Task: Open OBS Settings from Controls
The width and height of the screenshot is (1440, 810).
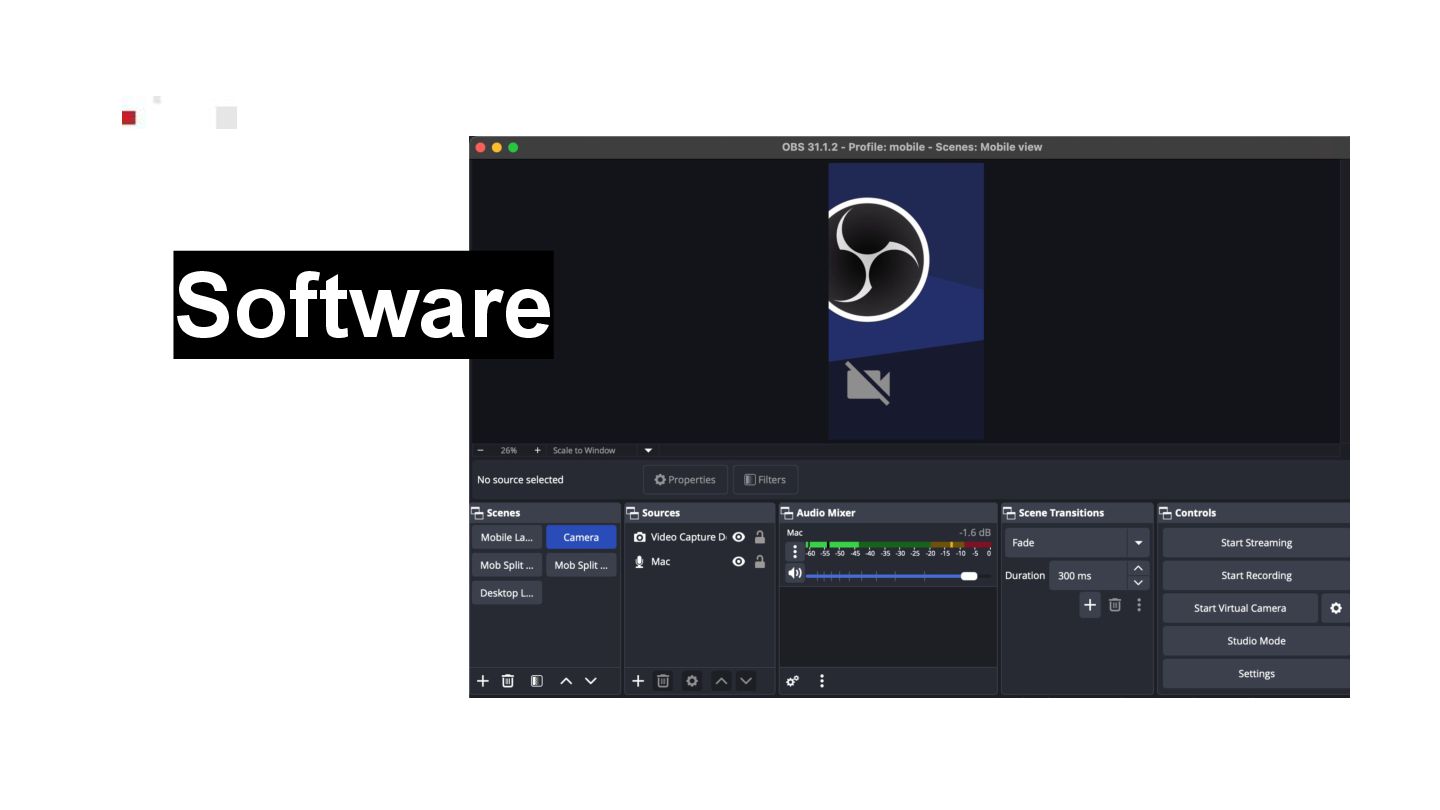Action: (1256, 674)
